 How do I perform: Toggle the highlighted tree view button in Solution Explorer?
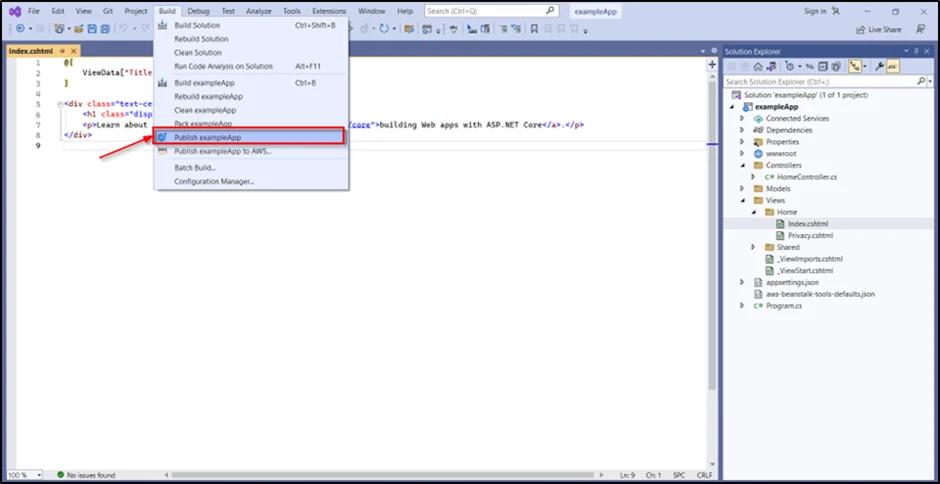click(x=856, y=66)
